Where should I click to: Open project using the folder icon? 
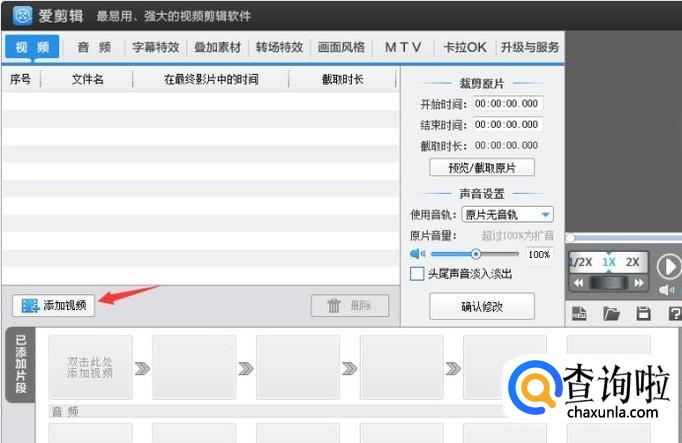point(611,313)
